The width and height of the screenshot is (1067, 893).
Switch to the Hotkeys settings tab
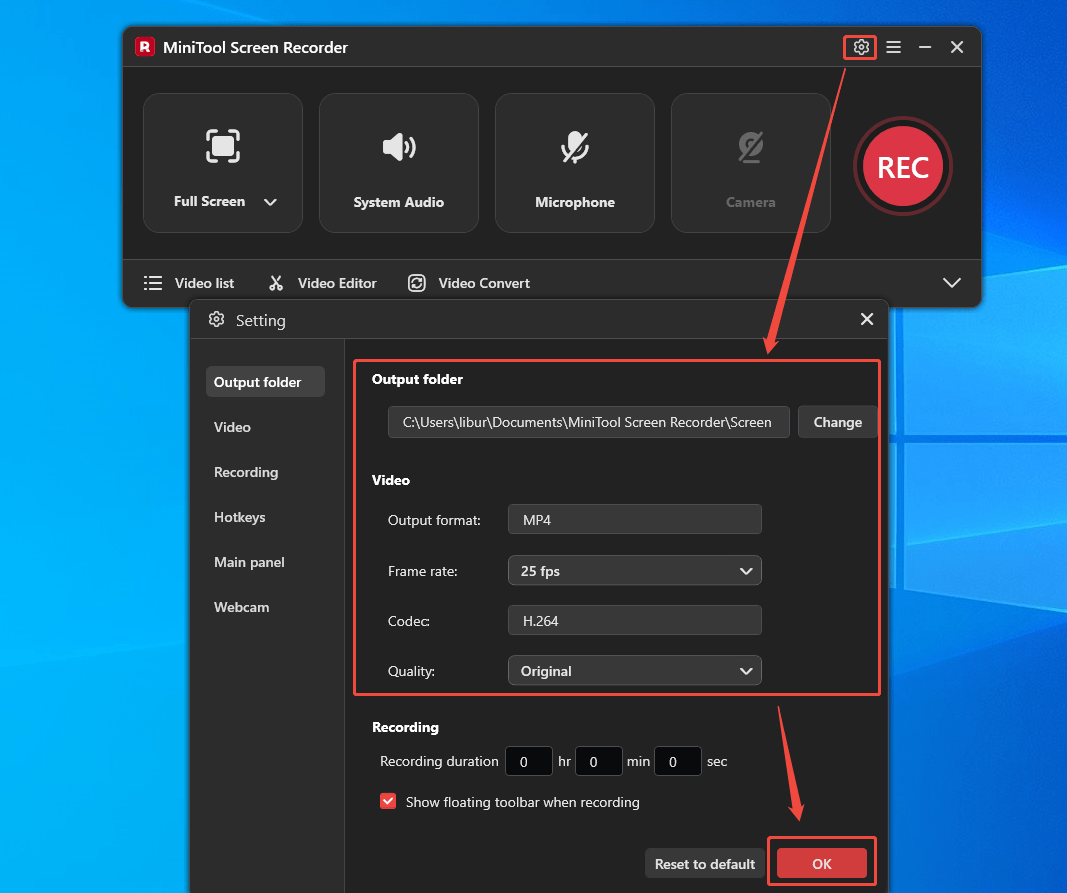[x=239, y=517]
